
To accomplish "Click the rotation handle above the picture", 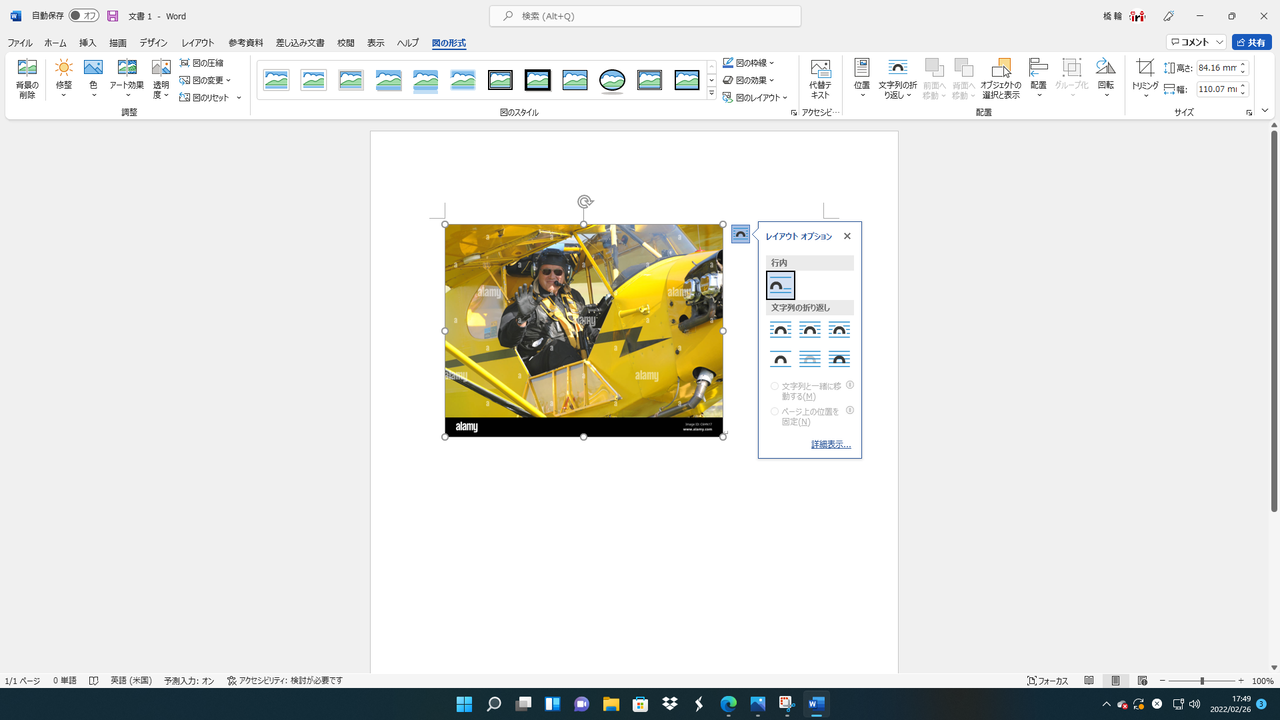I will (x=584, y=202).
